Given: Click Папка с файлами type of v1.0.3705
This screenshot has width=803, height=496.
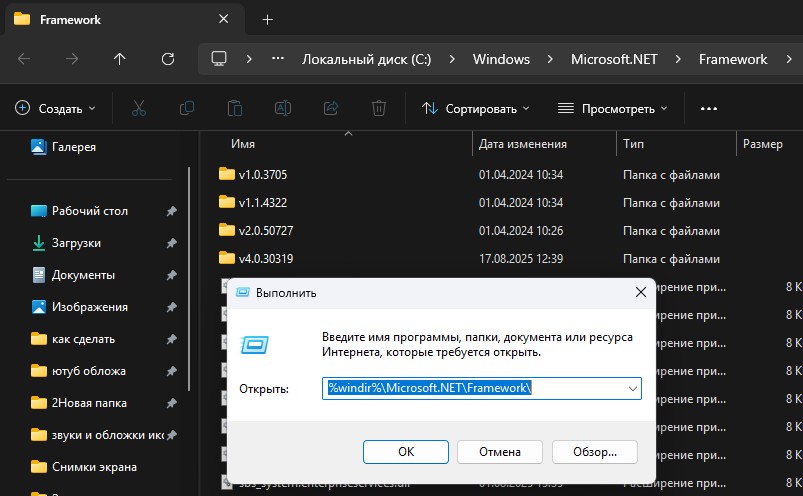Looking at the screenshot, I should (x=671, y=175).
